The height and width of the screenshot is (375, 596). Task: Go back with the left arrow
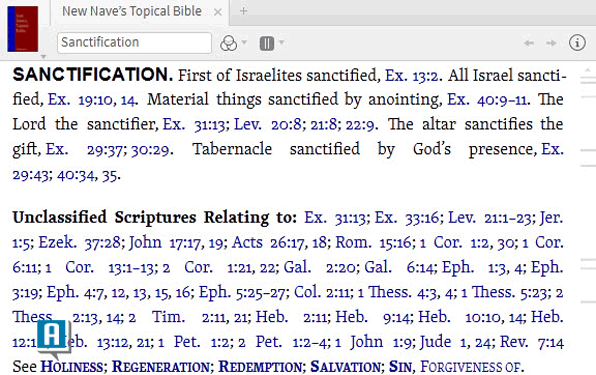click(529, 43)
